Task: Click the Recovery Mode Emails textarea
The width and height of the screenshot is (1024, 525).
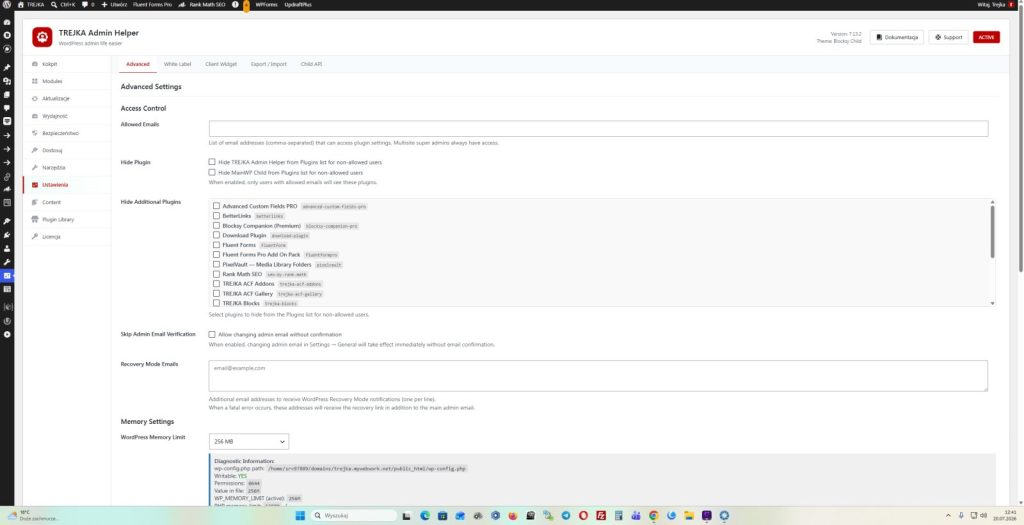Action: click(x=598, y=376)
